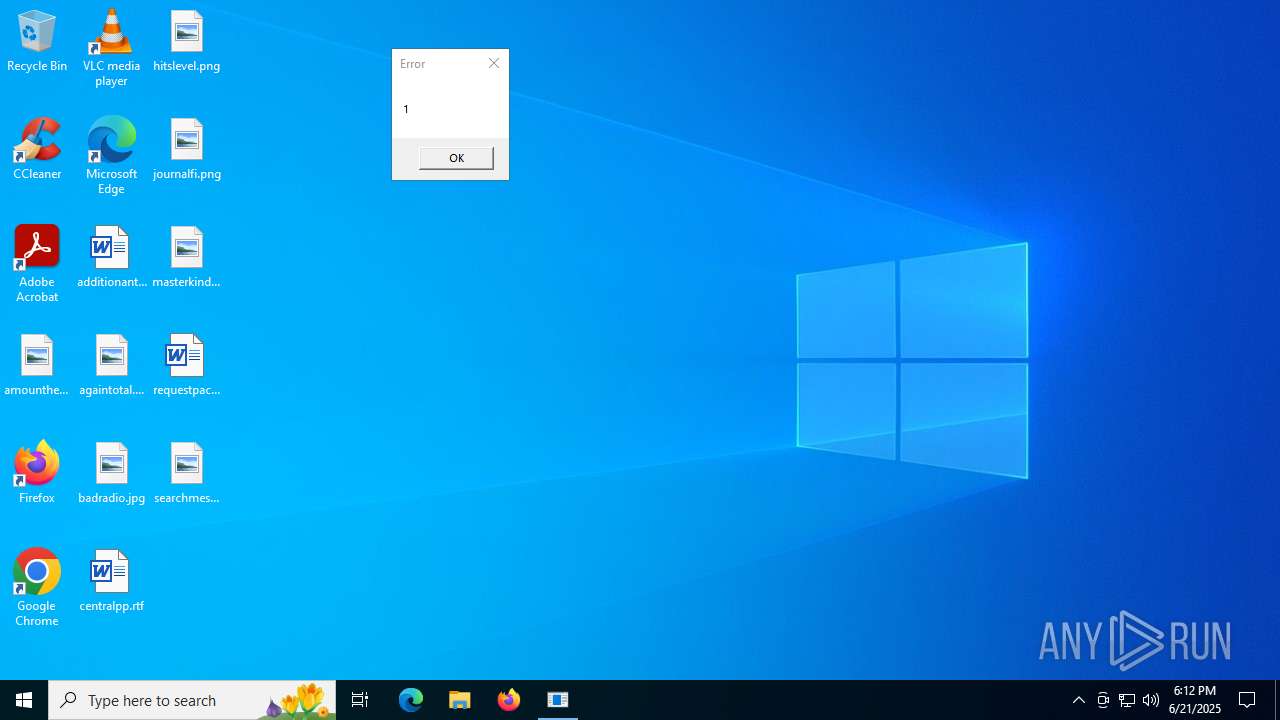Launch Edge from the taskbar
Screen dimensions: 1280x720
click(x=411, y=700)
